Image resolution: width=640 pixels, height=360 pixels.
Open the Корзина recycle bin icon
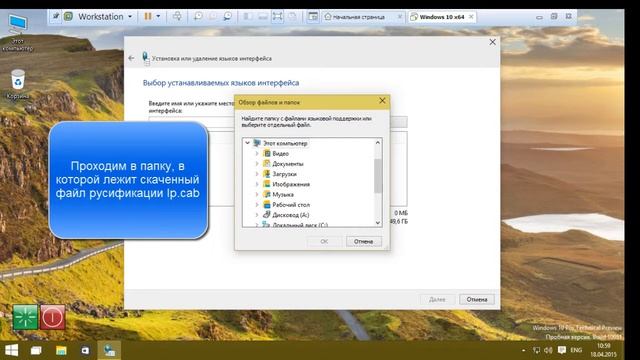18,84
